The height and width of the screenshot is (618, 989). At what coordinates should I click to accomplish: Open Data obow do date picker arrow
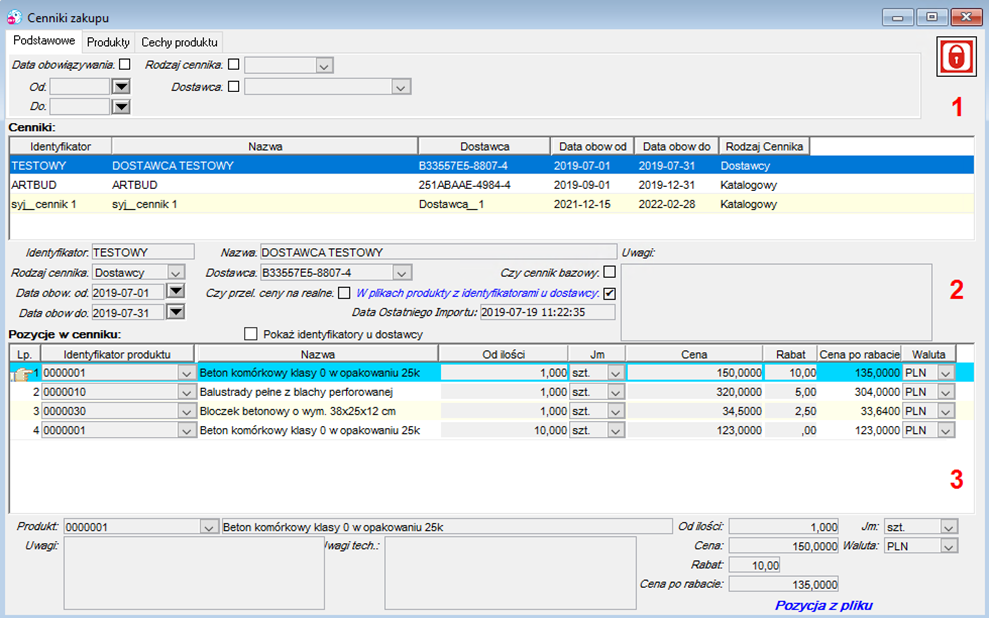point(175,312)
